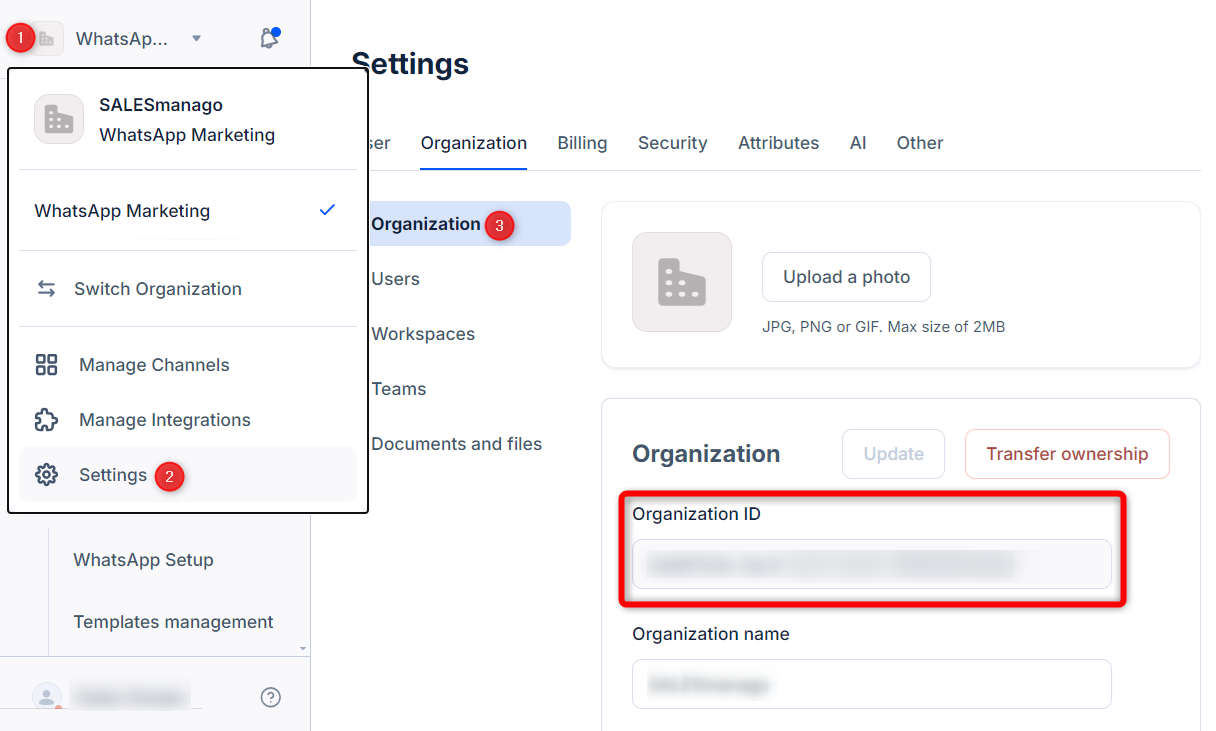Switch to the Billing tab
The image size is (1216, 731).
(582, 143)
